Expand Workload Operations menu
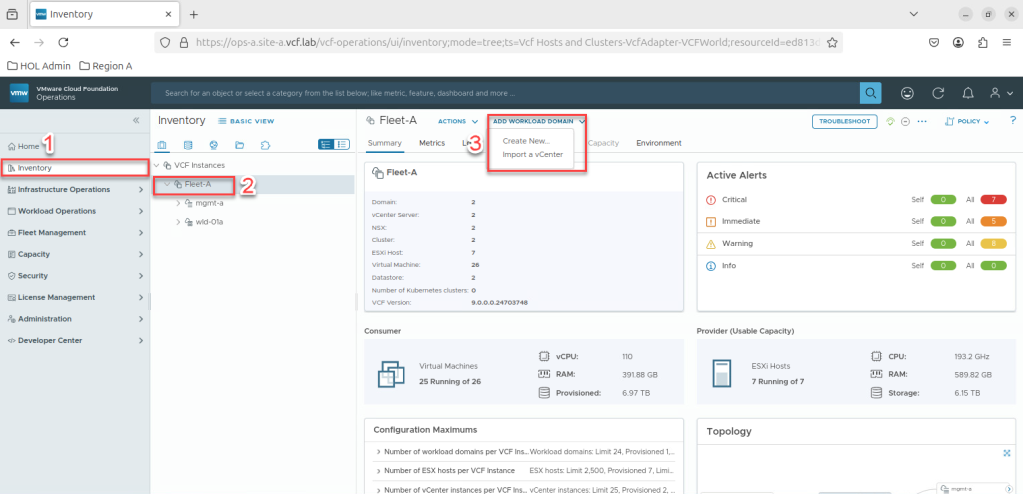 point(75,211)
